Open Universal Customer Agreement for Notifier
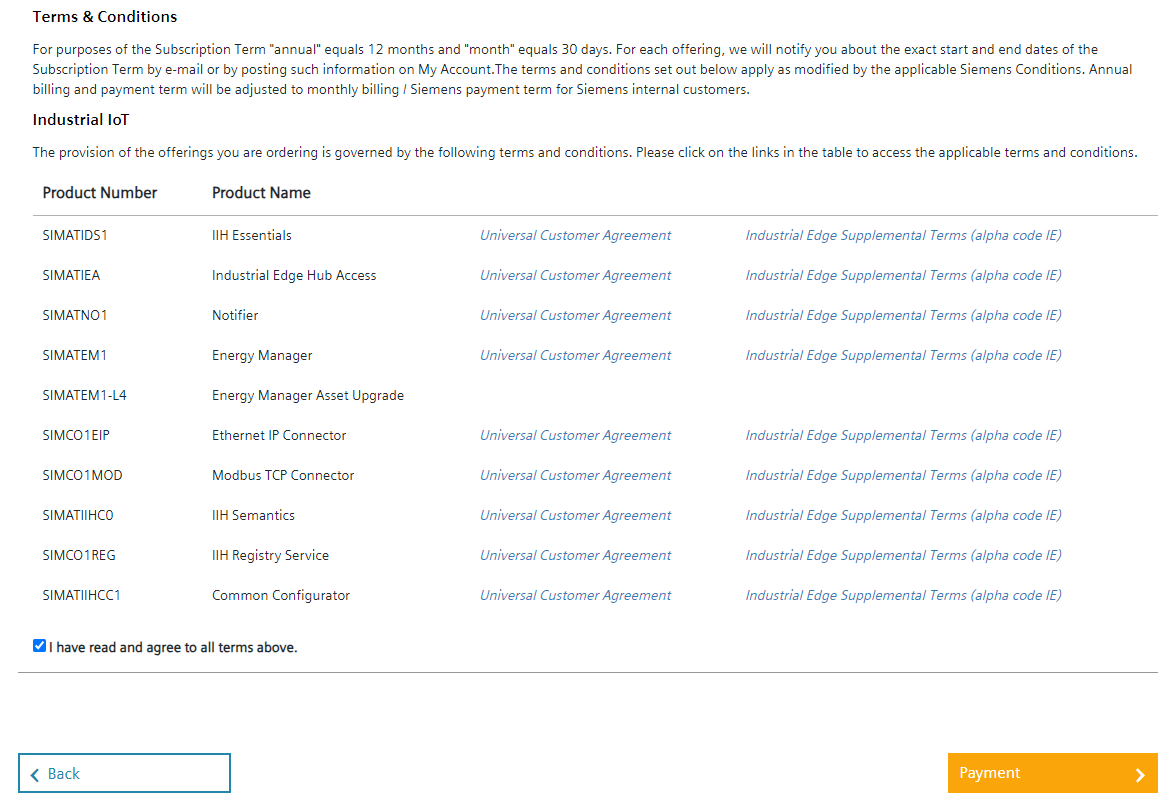Image resolution: width=1170 pixels, height=803 pixels. (x=575, y=315)
